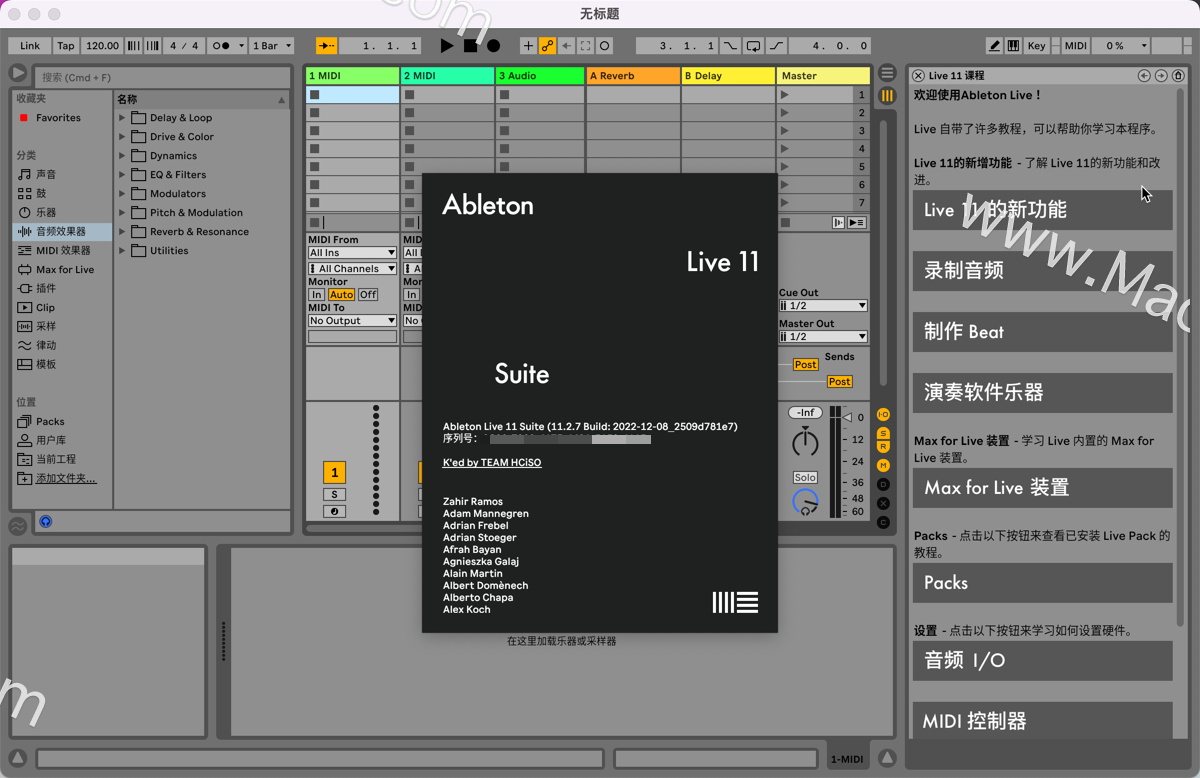
Task: Go back in the Live 11 lessons panel
Action: (x=1144, y=76)
